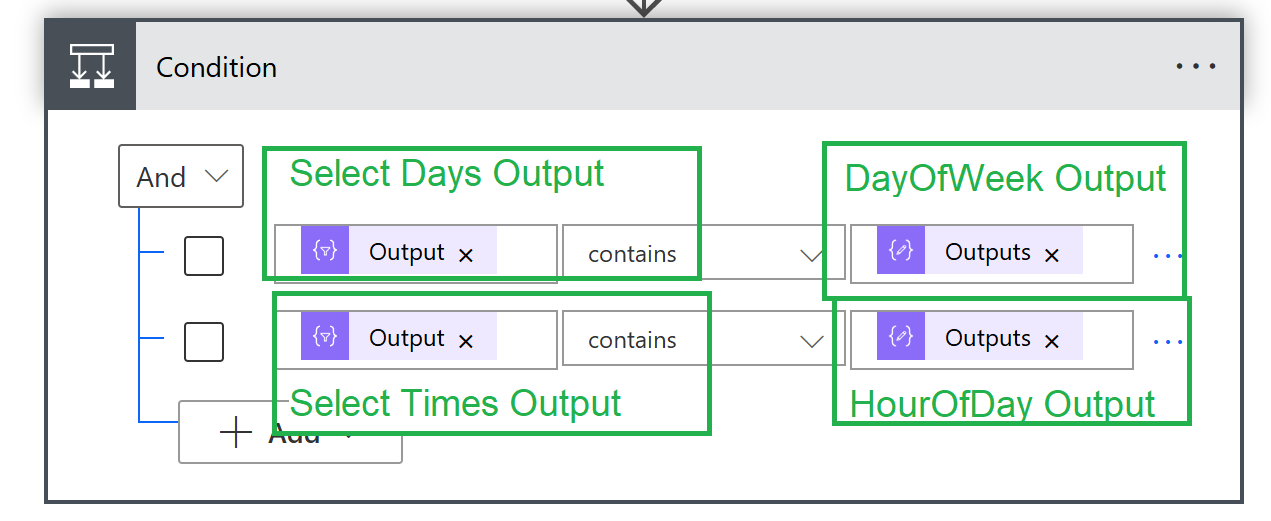The image size is (1271, 521).
Task: Open the Condition card ellipsis menu
Action: coord(1195,67)
